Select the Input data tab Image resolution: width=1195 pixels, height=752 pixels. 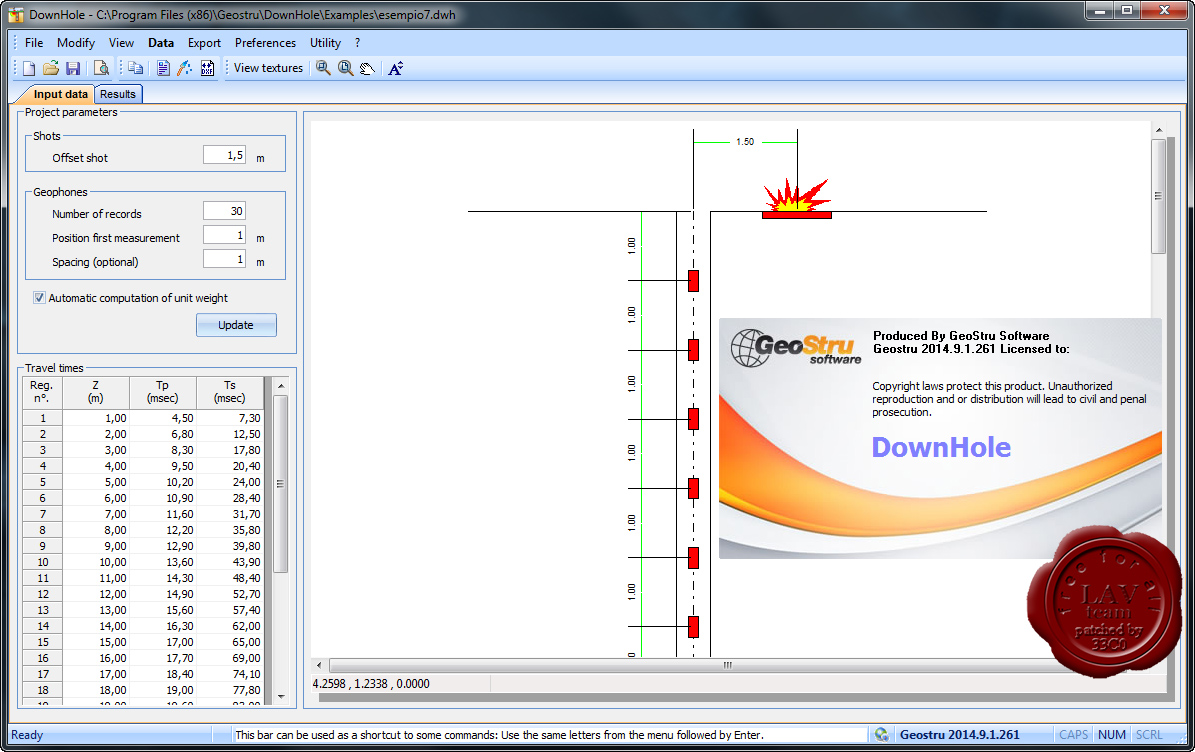pyautogui.click(x=59, y=94)
